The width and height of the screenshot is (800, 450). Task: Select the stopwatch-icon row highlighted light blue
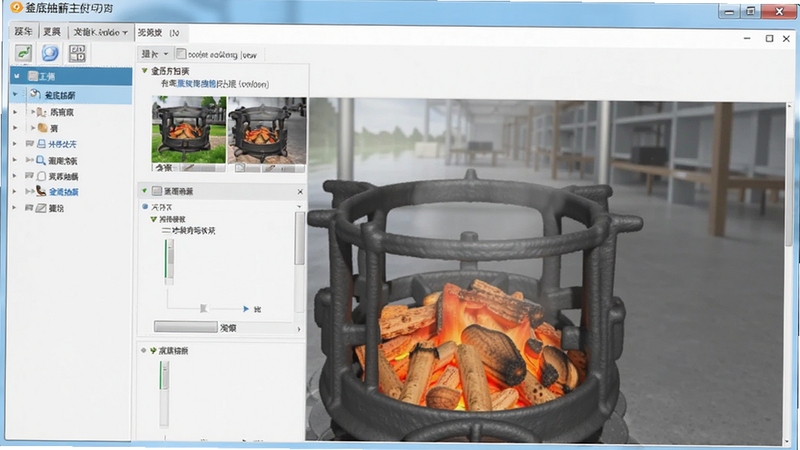tap(71, 95)
